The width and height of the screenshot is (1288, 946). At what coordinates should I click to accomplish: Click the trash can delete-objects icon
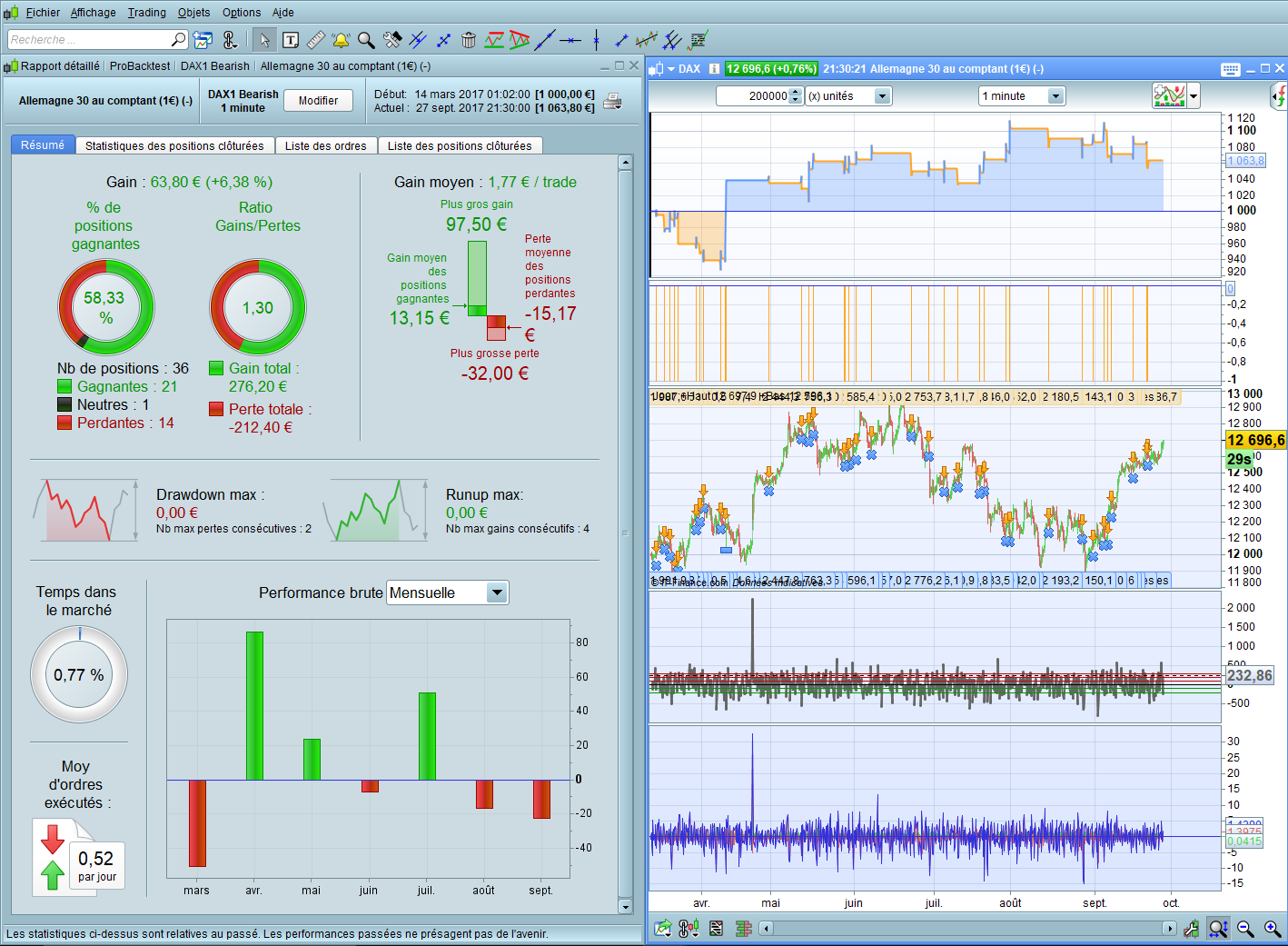[x=469, y=40]
